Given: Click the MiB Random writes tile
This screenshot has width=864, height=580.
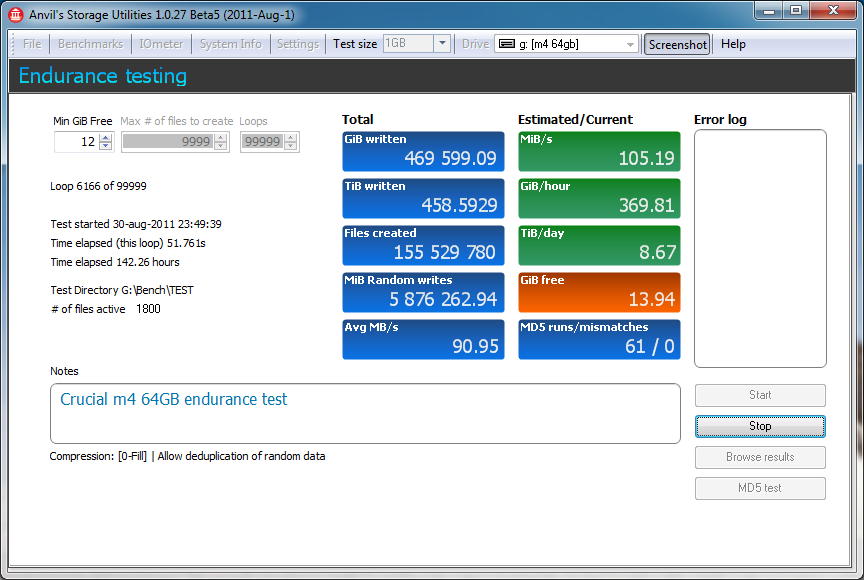Looking at the screenshot, I should (x=423, y=292).
